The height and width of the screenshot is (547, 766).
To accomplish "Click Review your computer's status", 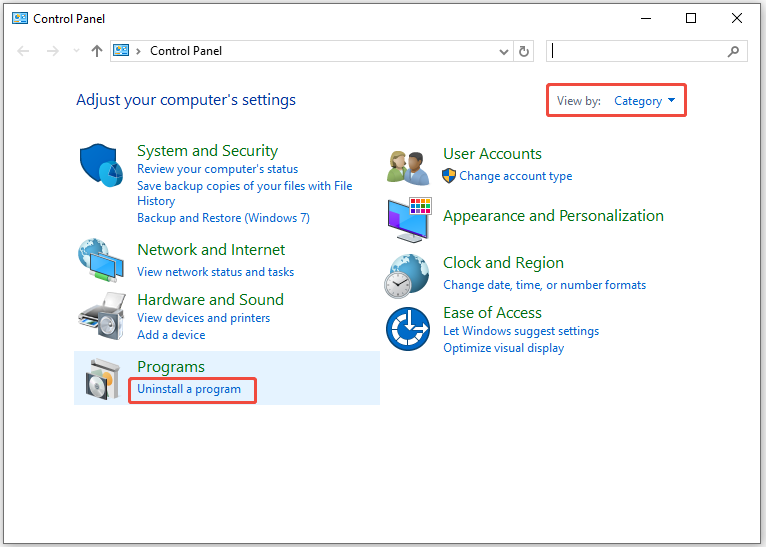I will click(x=217, y=169).
